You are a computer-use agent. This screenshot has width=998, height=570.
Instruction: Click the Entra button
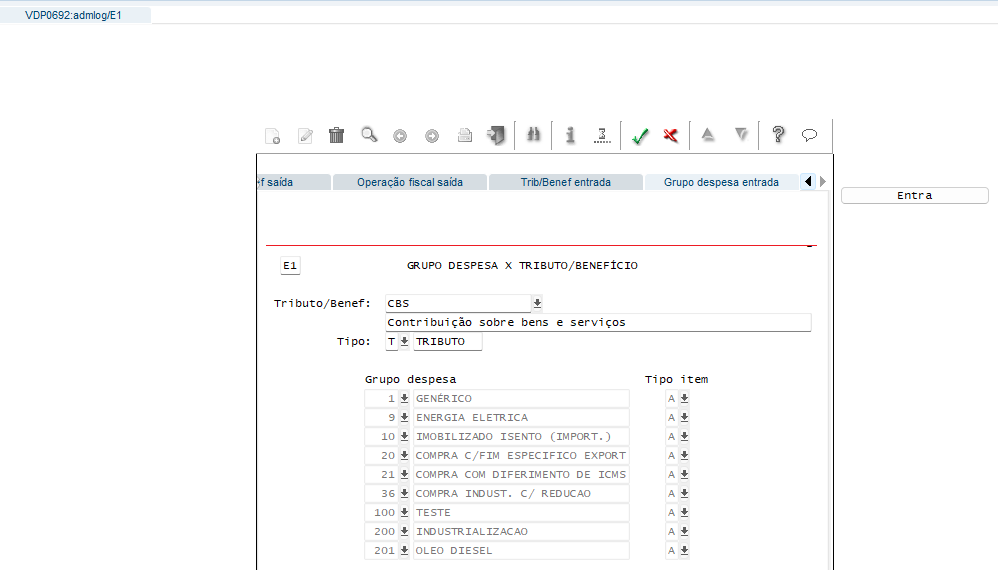(915, 195)
